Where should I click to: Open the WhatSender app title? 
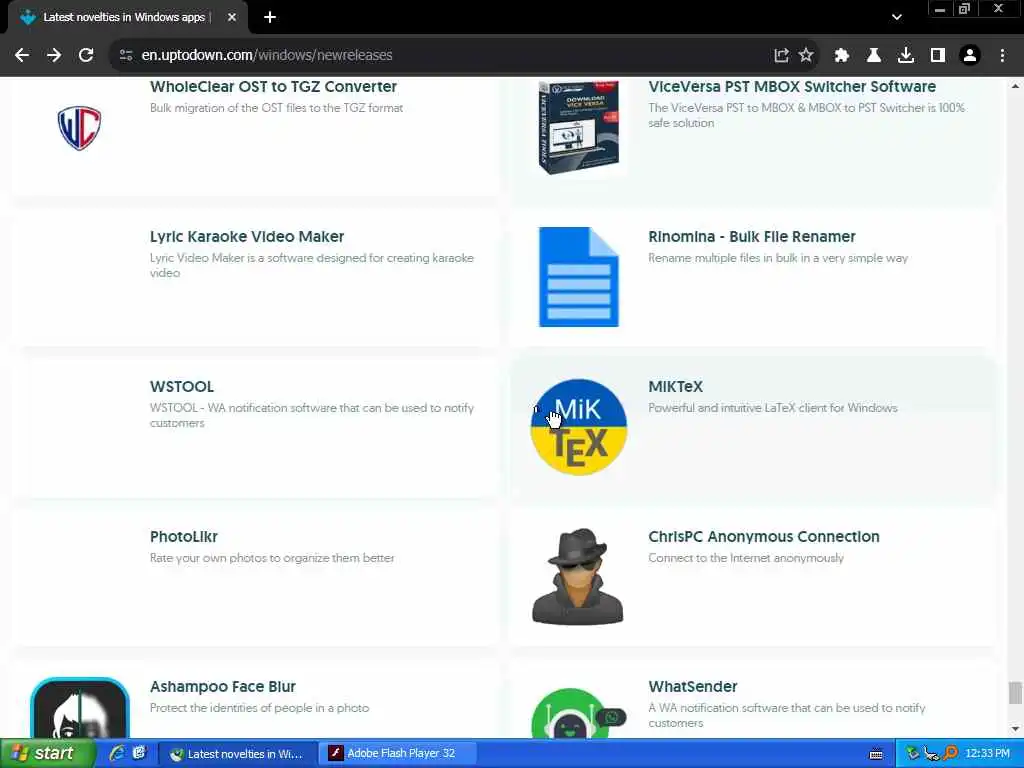click(x=693, y=686)
